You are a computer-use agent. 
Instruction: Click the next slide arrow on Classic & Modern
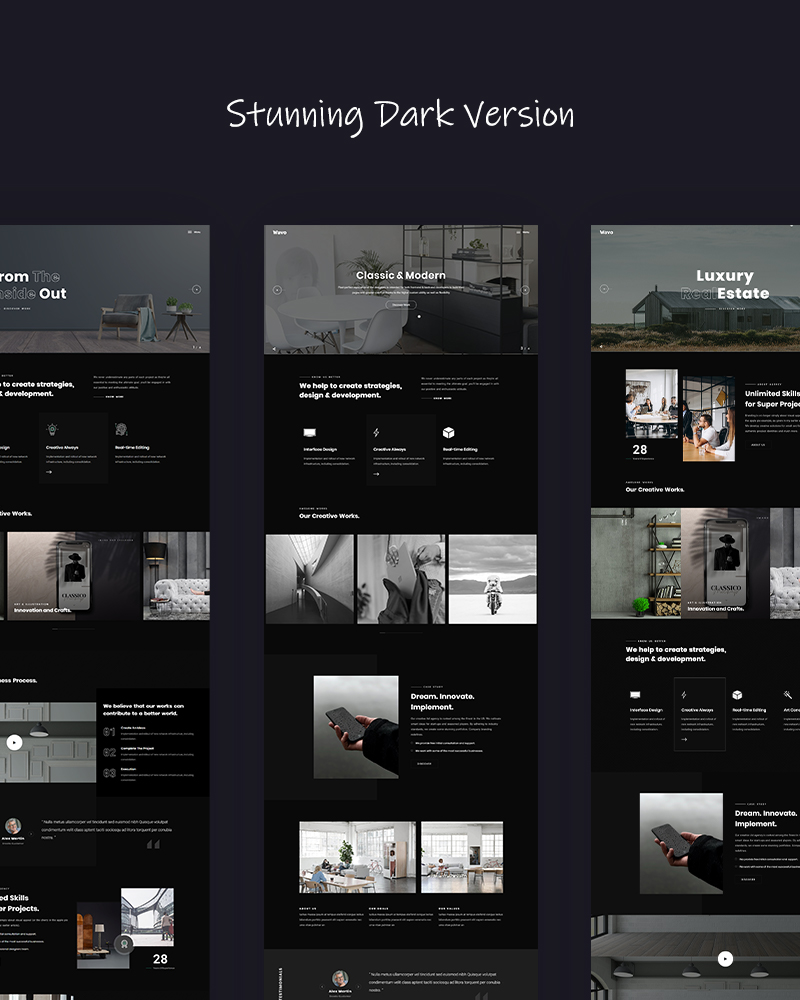[x=525, y=290]
